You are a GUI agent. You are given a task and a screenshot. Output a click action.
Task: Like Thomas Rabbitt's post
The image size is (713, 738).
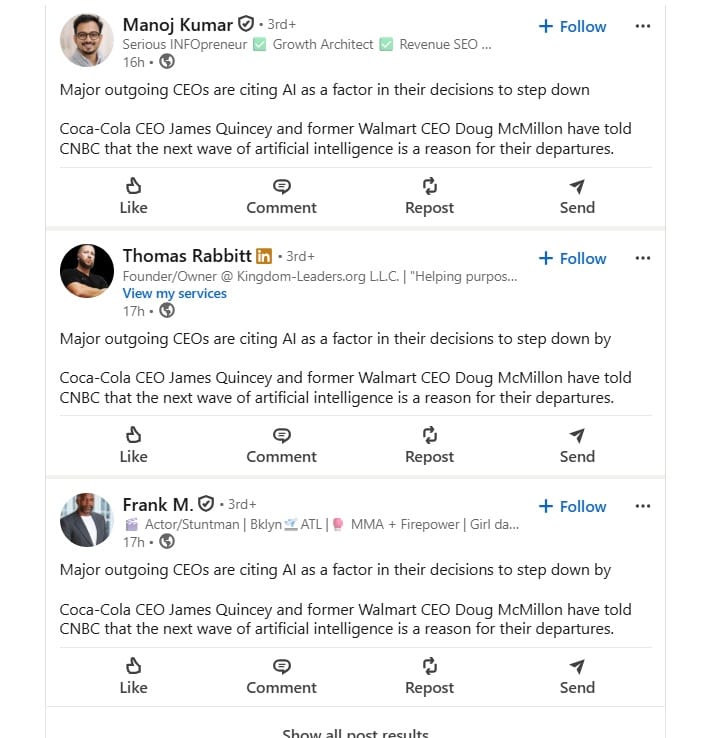click(133, 445)
